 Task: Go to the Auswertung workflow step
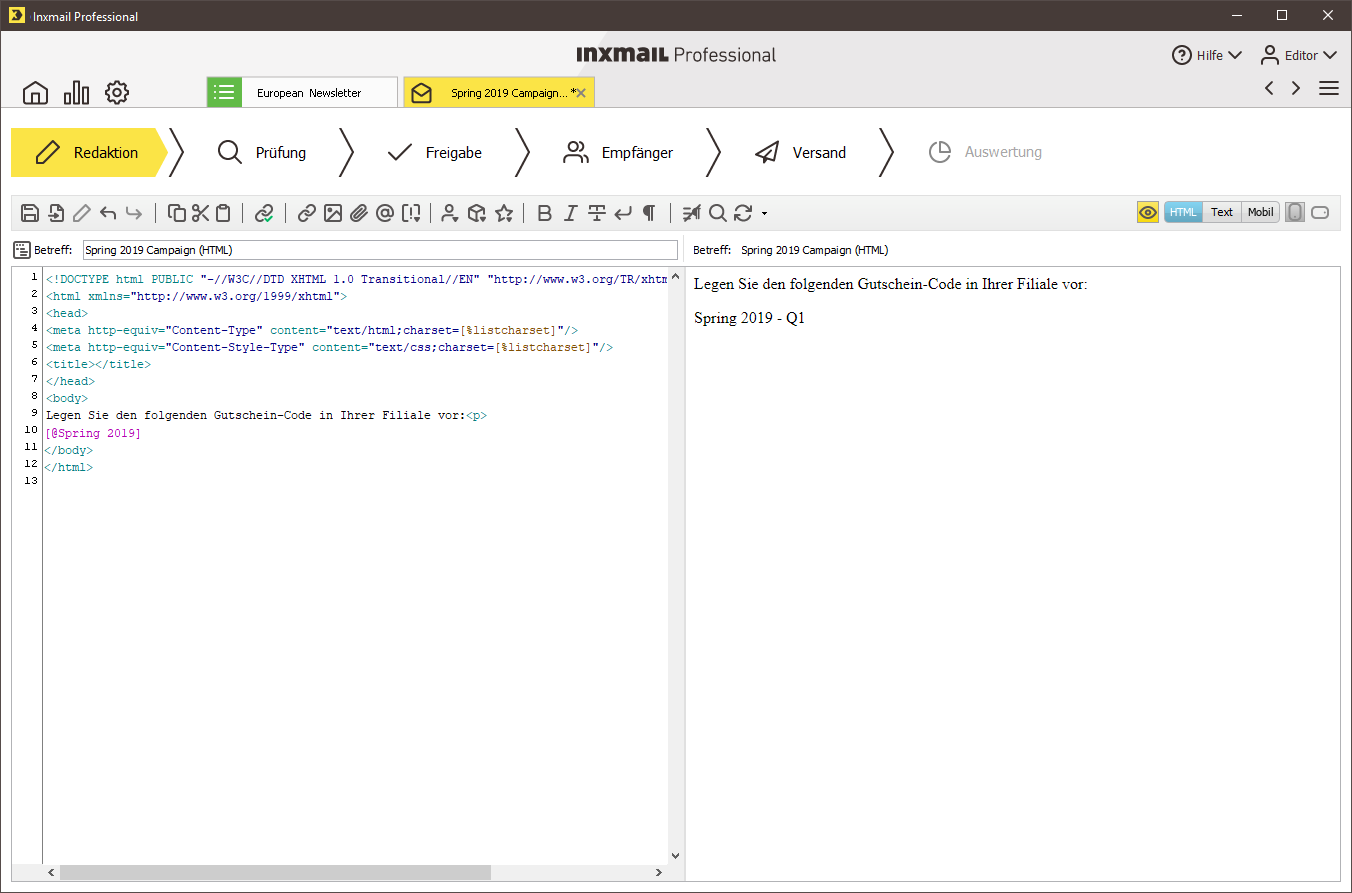985,152
